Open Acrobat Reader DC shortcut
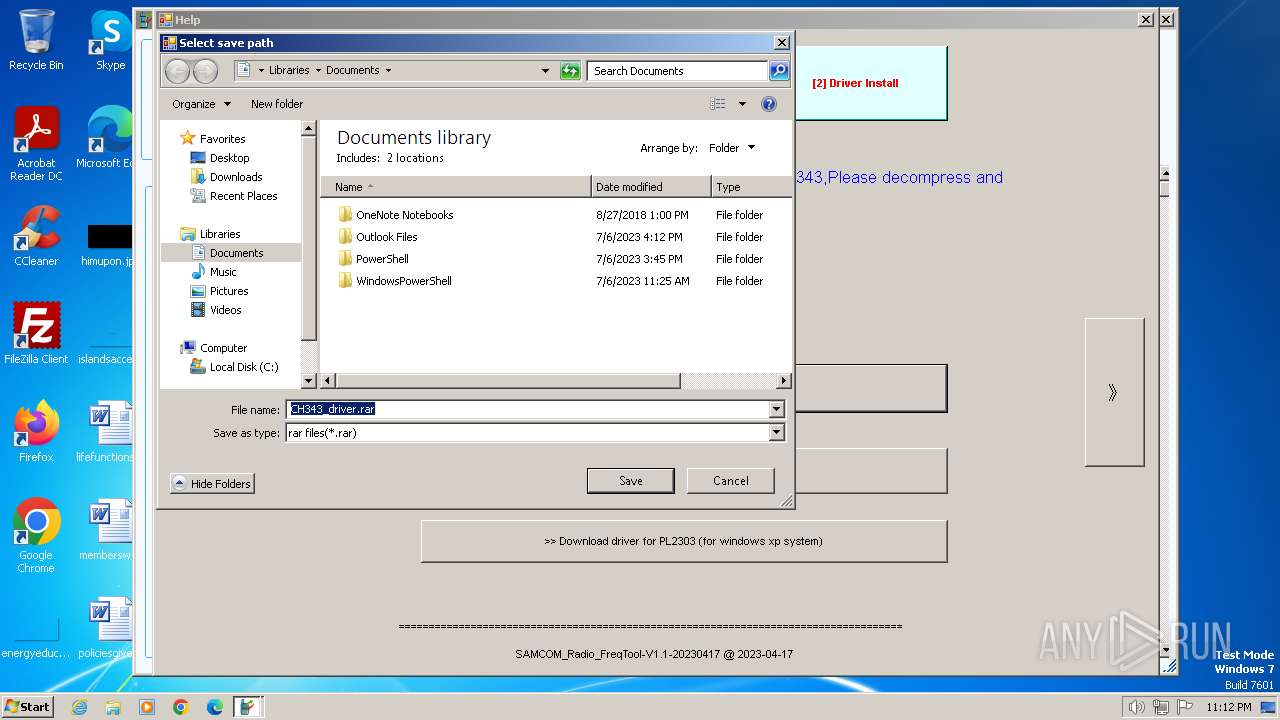Image resolution: width=1280 pixels, height=720 pixels. point(36,145)
